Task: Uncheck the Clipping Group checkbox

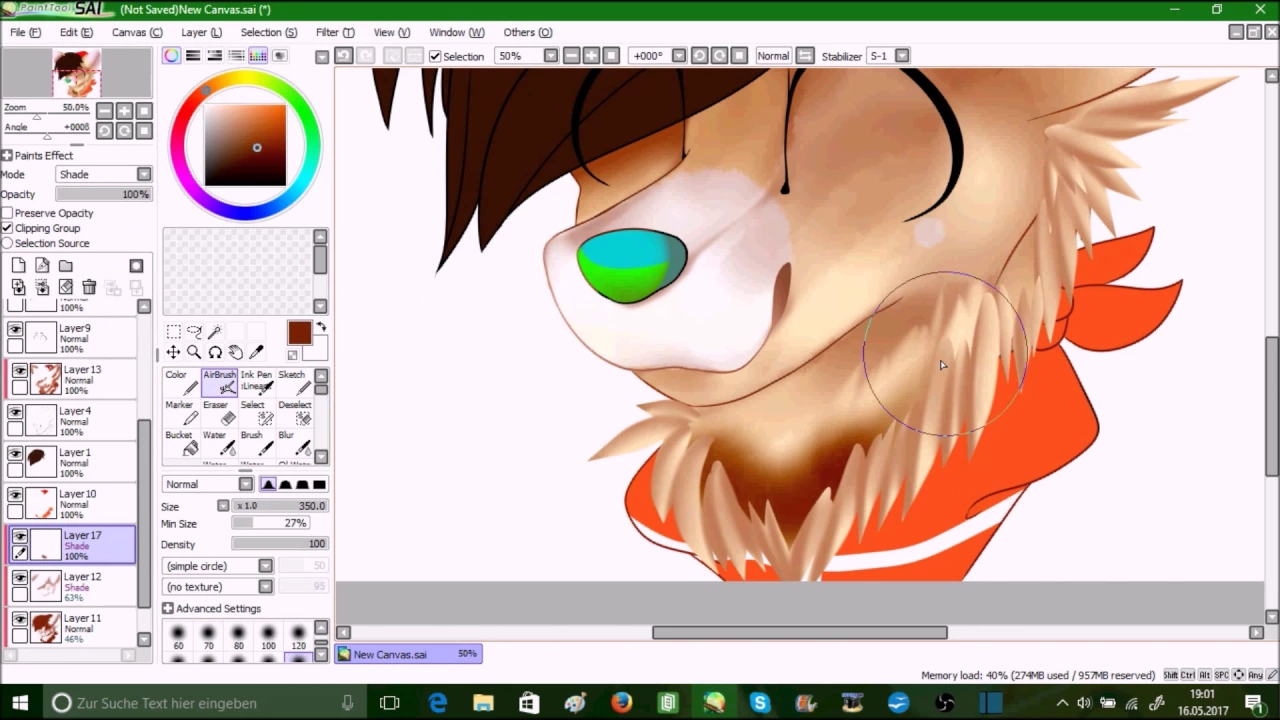Action: coord(7,228)
